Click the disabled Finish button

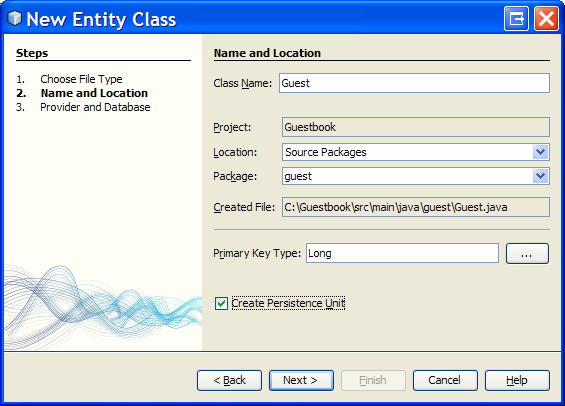point(373,380)
